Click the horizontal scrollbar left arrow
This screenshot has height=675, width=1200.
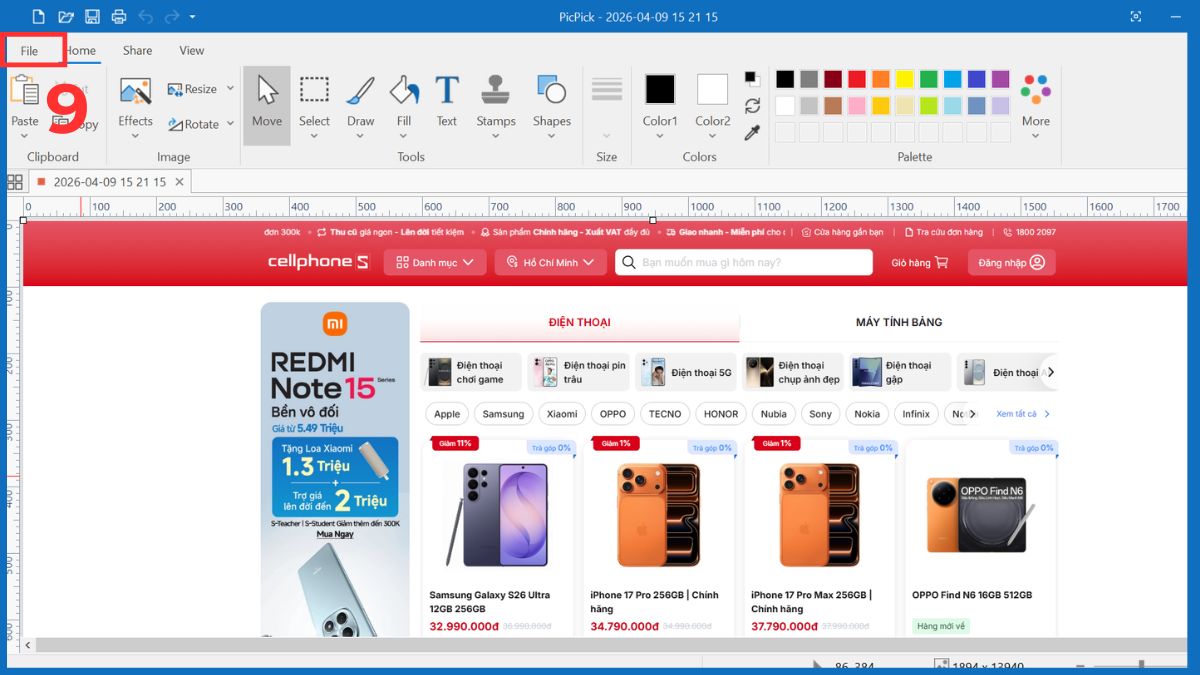click(x=28, y=645)
